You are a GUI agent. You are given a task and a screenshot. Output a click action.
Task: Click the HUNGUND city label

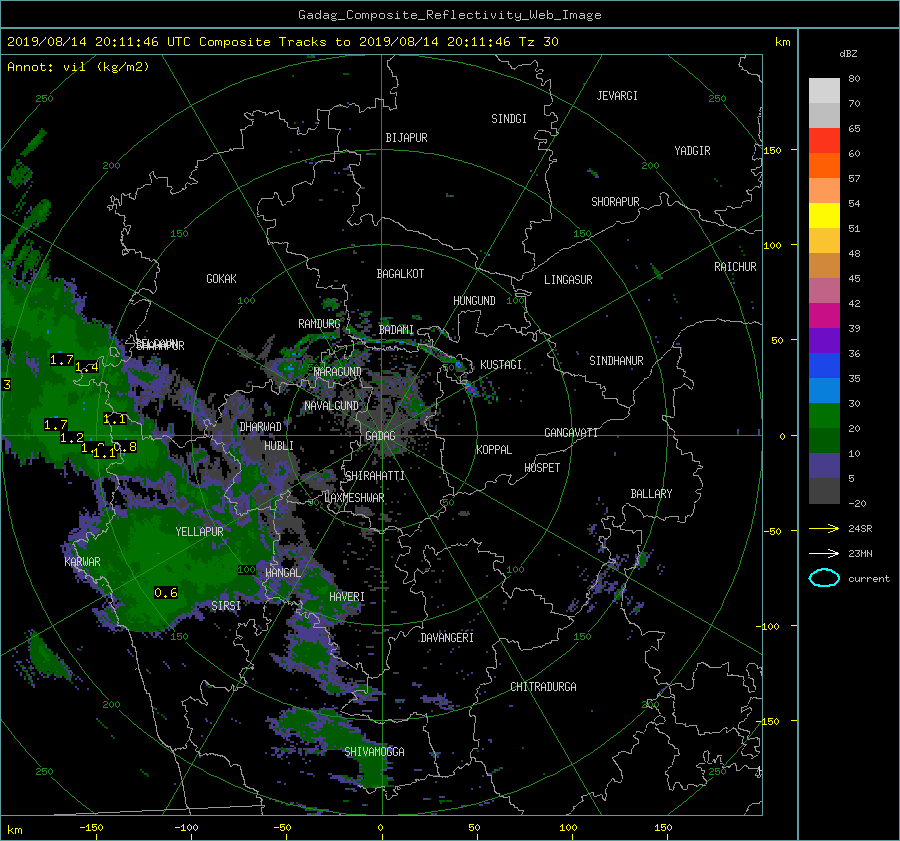(474, 301)
